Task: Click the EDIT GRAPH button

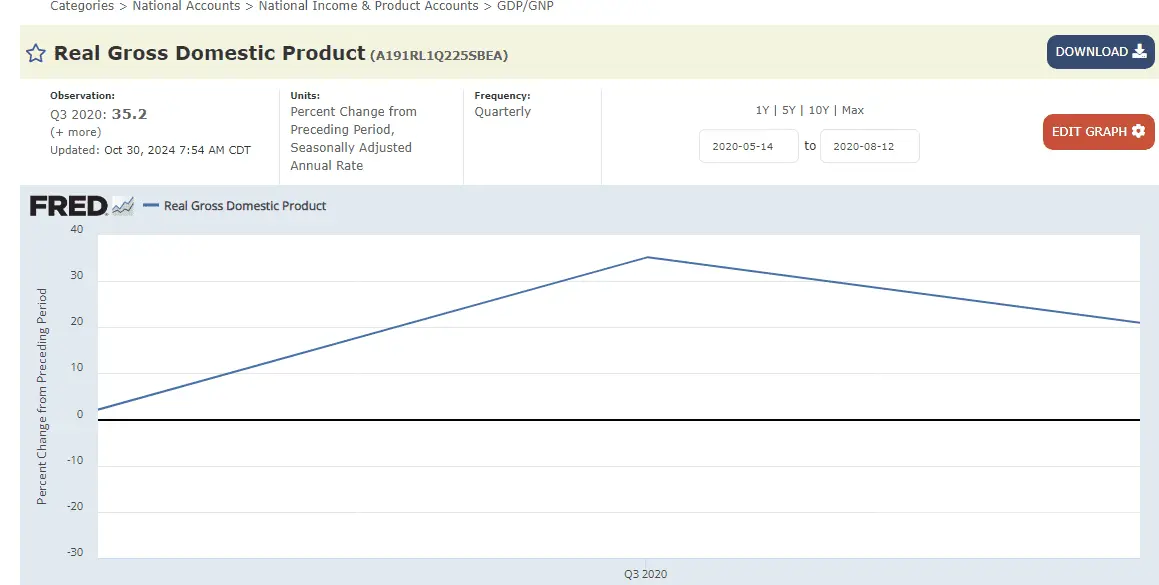Action: [1098, 132]
